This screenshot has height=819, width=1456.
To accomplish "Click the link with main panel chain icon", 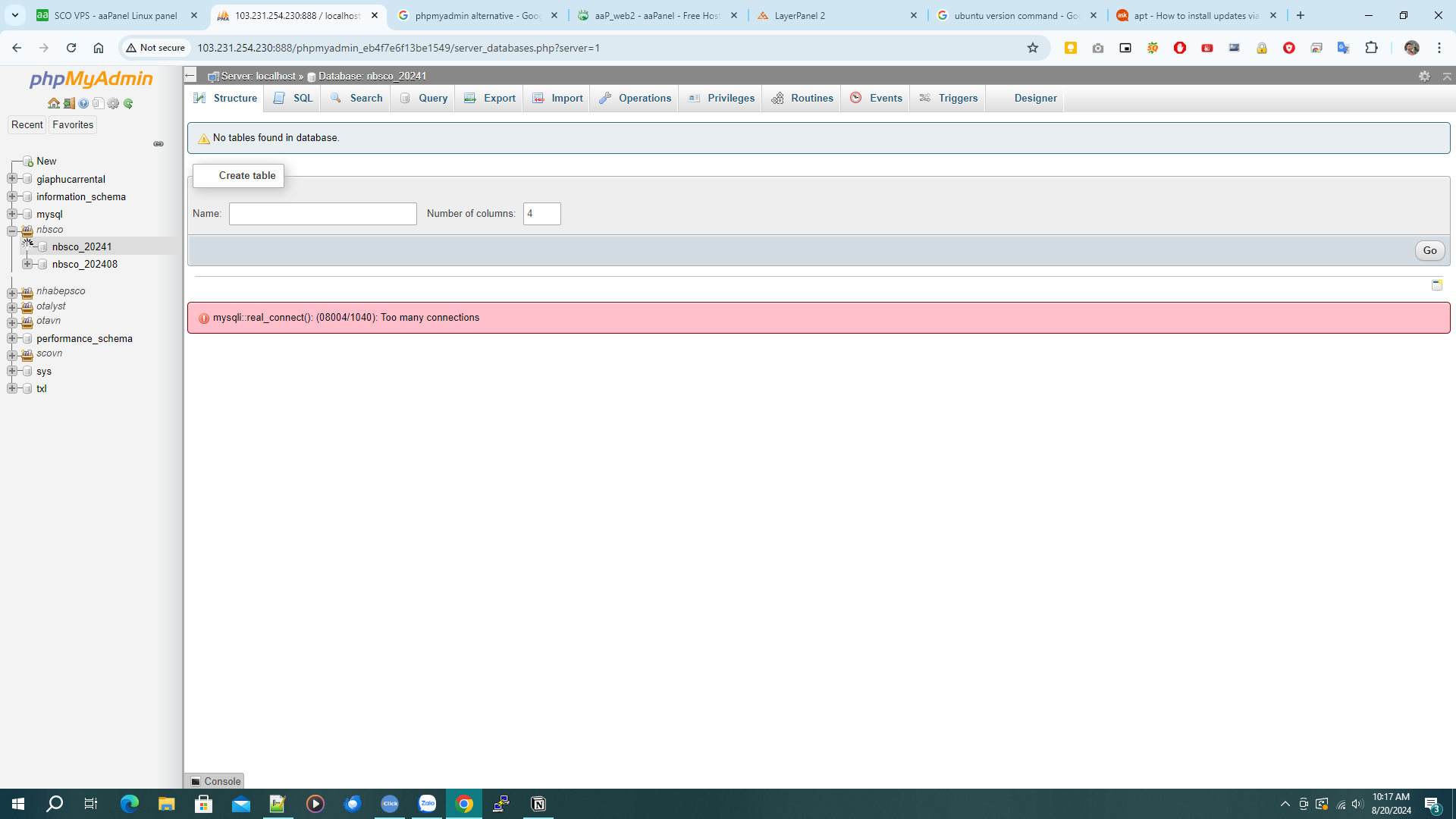I will 158,144.
